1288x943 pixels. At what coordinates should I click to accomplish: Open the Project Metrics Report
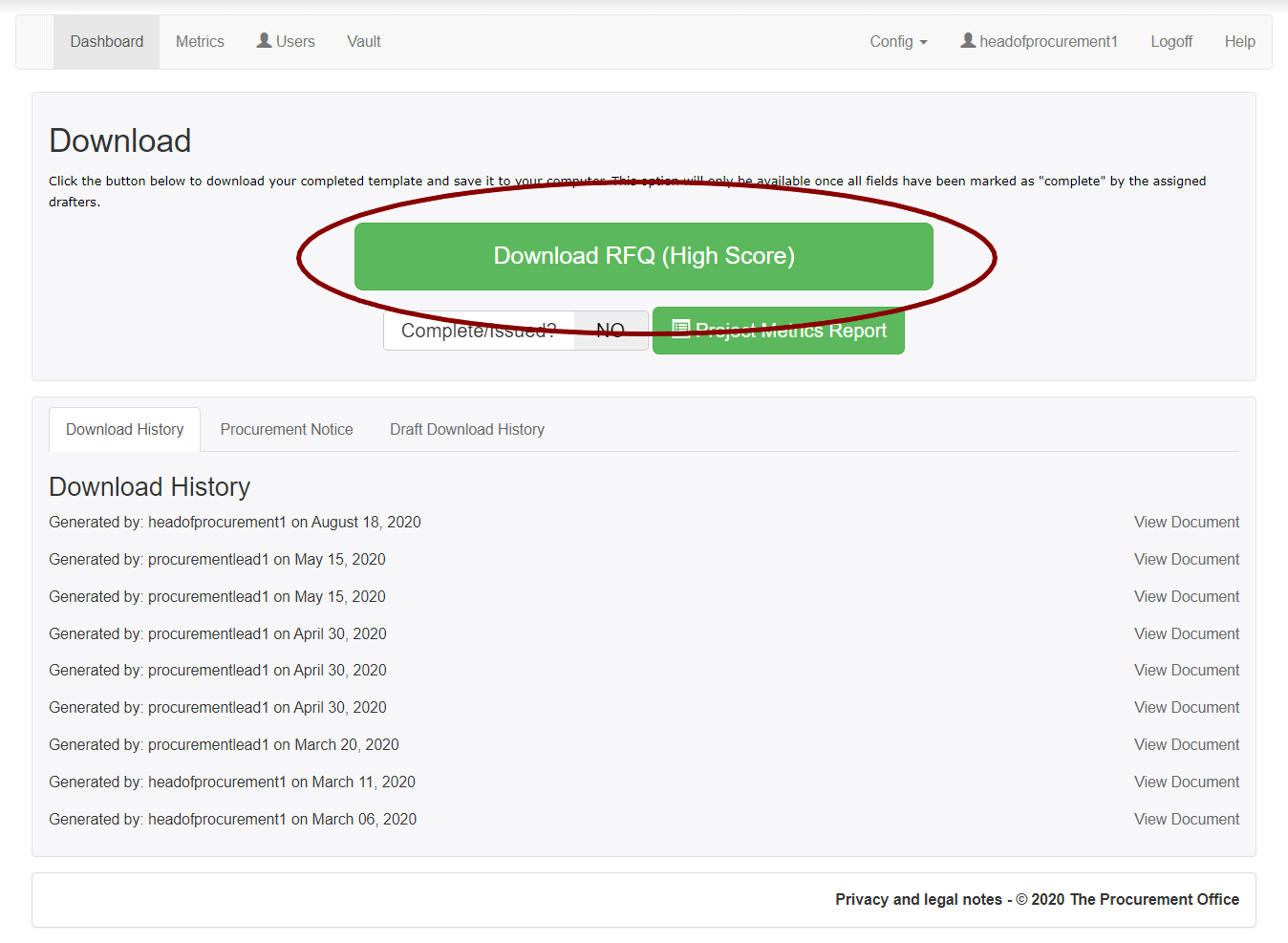point(778,330)
